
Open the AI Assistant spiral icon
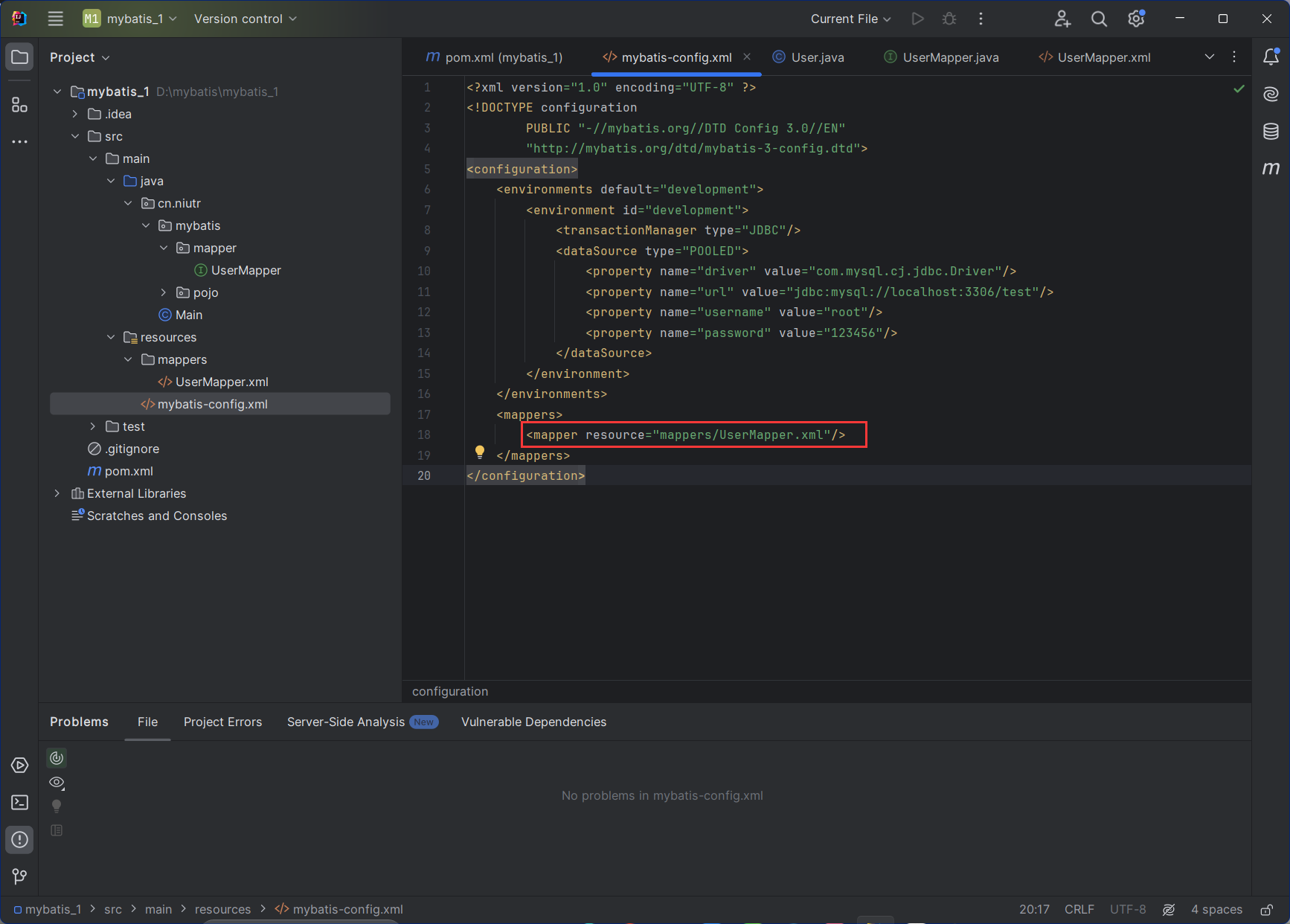(x=1271, y=94)
